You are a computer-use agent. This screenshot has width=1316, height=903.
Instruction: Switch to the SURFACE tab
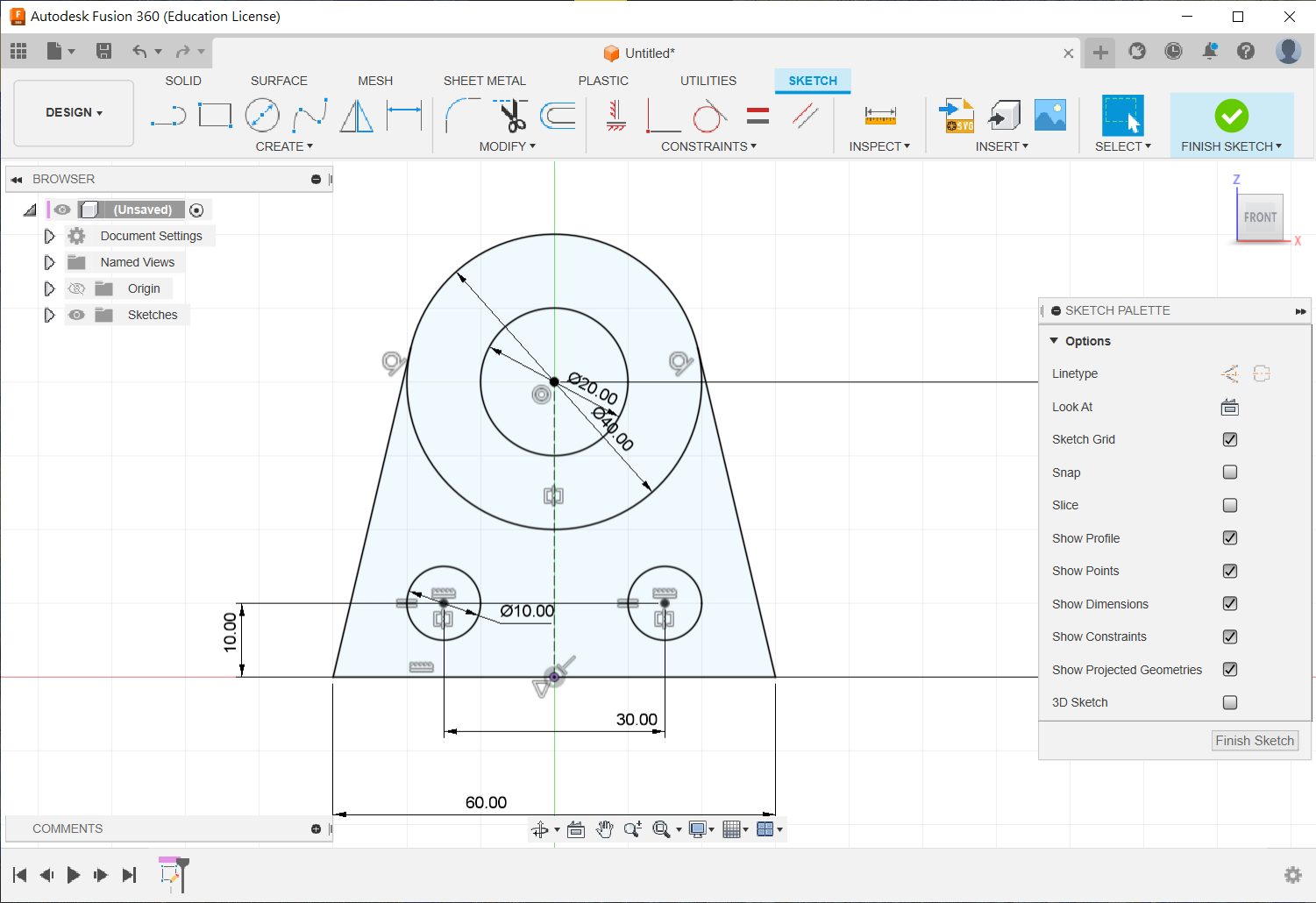tap(279, 81)
